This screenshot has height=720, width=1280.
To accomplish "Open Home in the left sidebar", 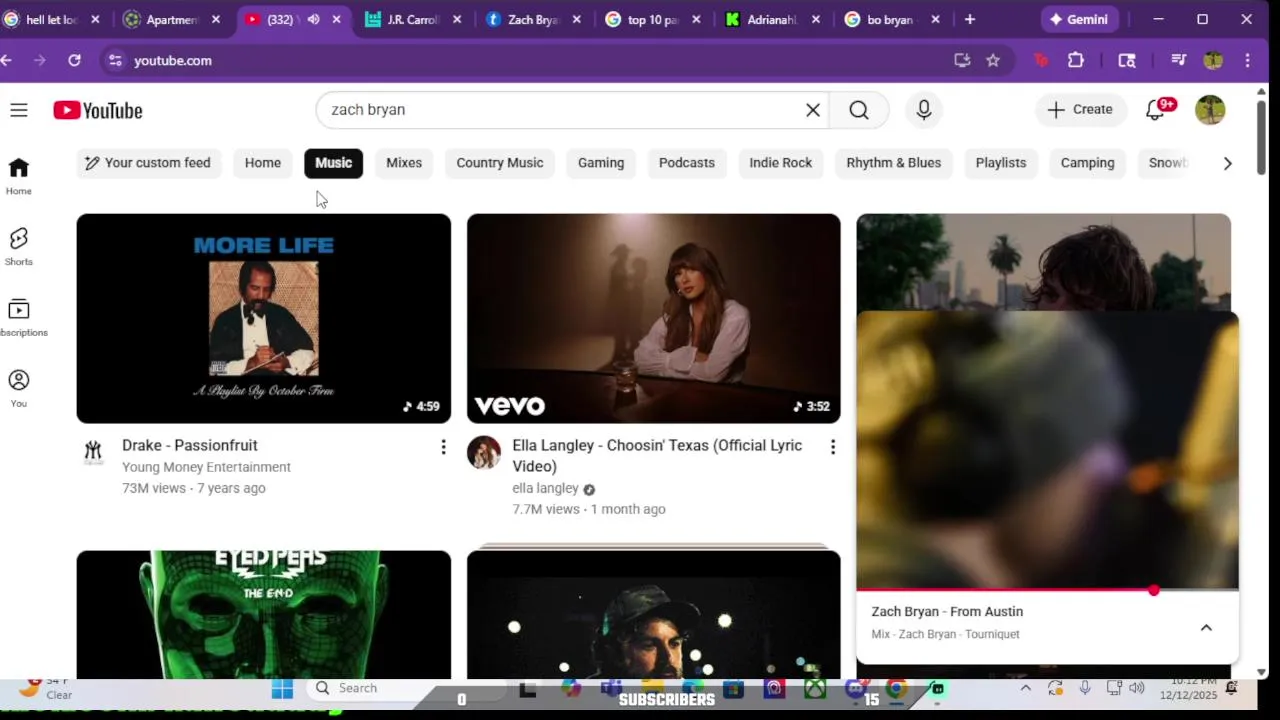I will point(18,176).
